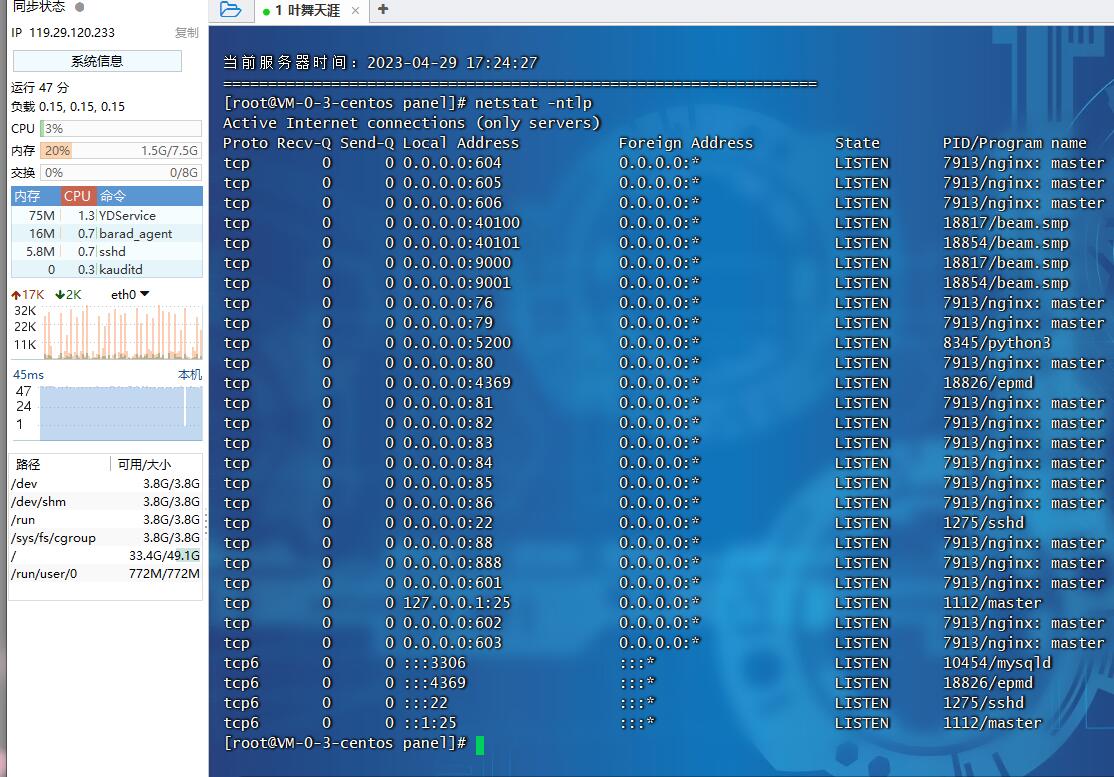Click the 交换 0% swap usage bar
1114x777 pixels.
(121, 173)
